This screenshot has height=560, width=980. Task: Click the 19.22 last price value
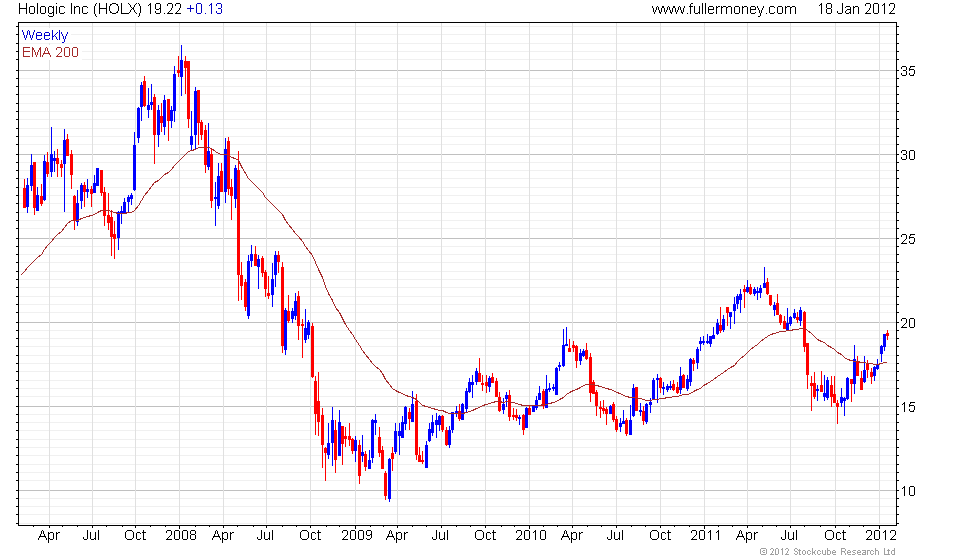tap(164, 9)
